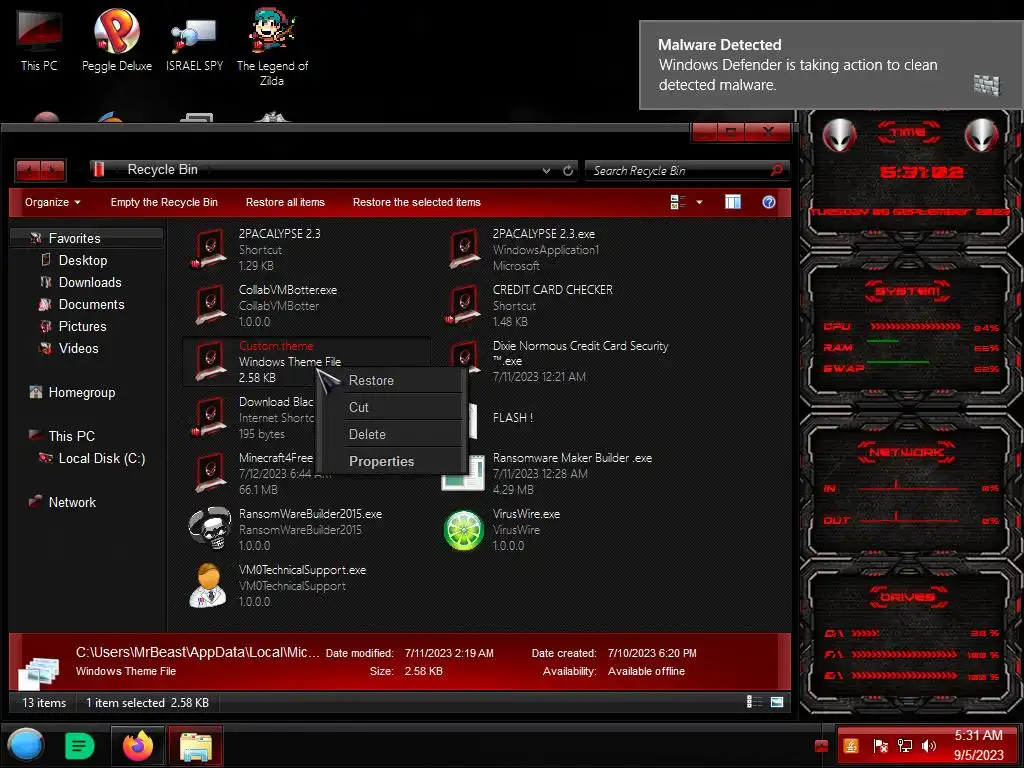Open the Organize dropdown menu
Viewport: 1024px width, 768px height.
52,202
